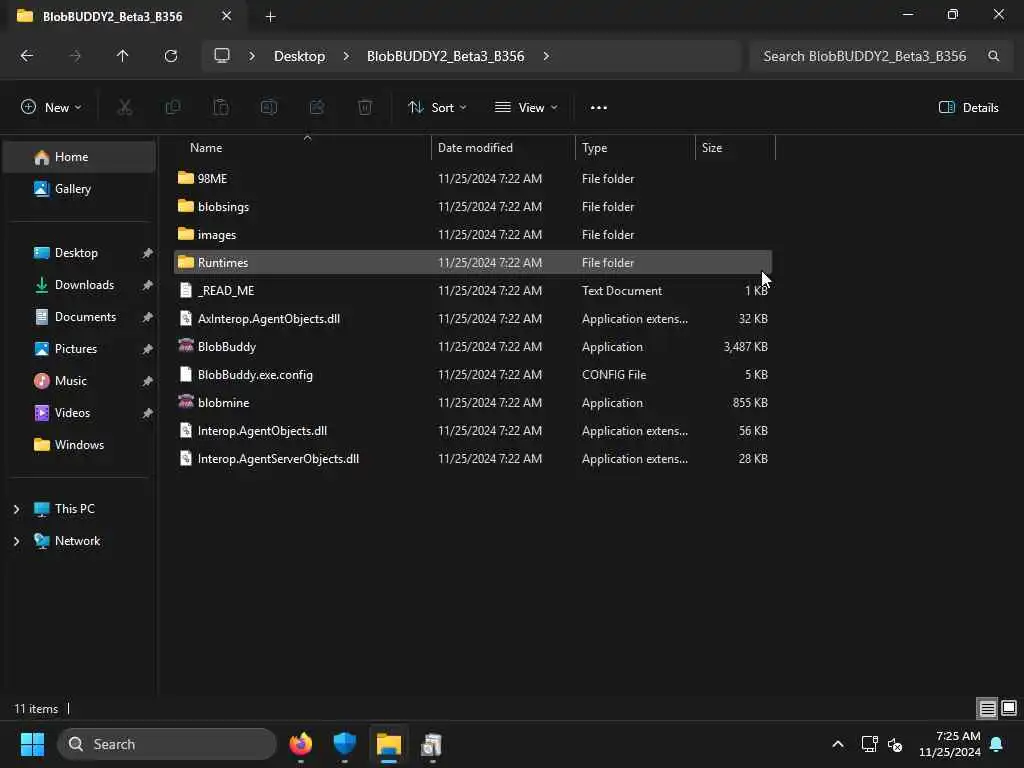Open Music in Quick access
1024x768 pixels.
point(80,381)
